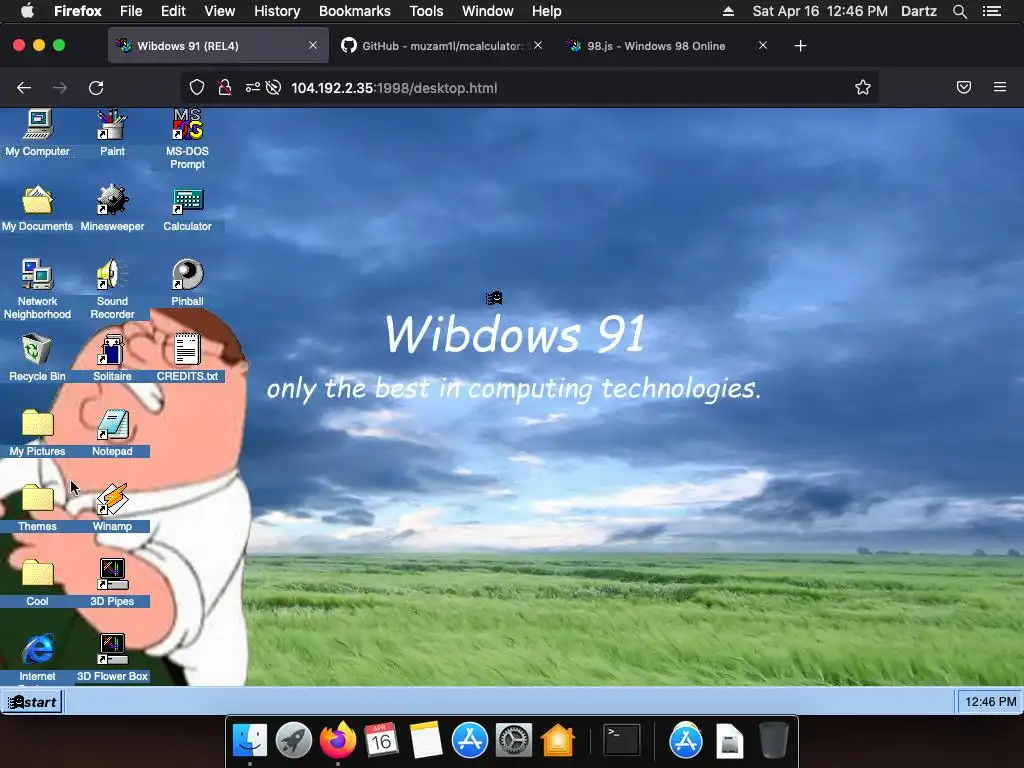The image size is (1024, 768).
Task: Open Spotlight search in the menu bar
Action: point(959,11)
